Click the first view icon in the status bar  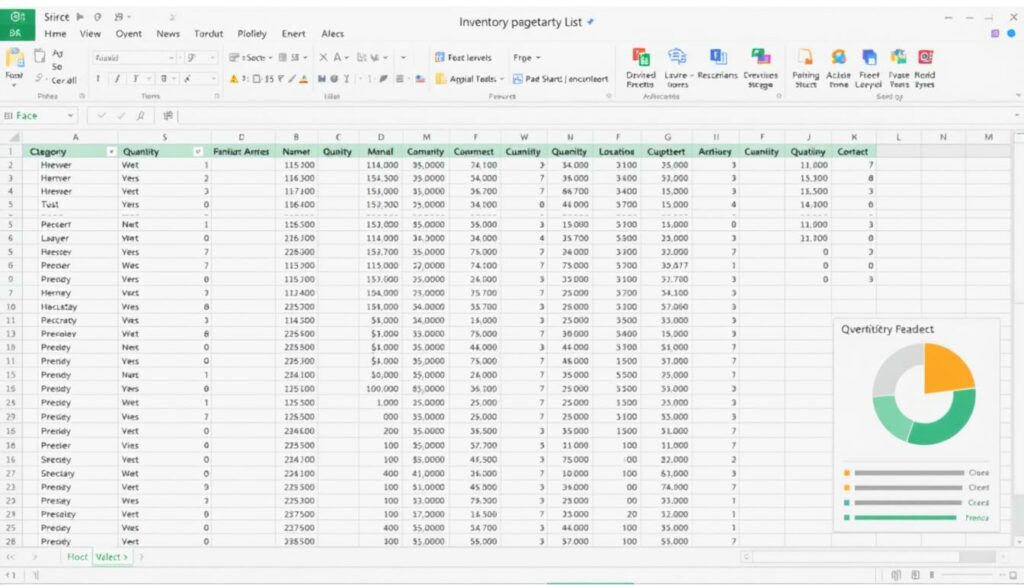click(896, 575)
